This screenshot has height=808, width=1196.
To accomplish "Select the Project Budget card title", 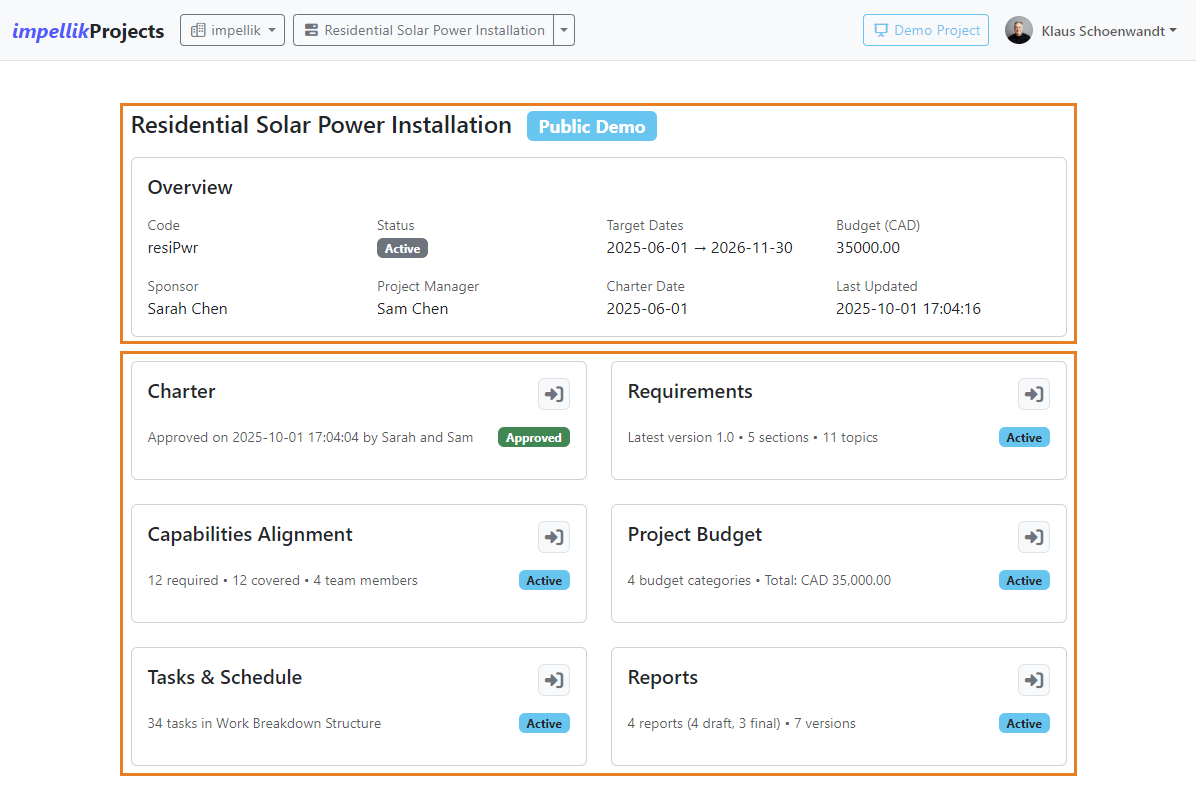I will click(x=694, y=535).
